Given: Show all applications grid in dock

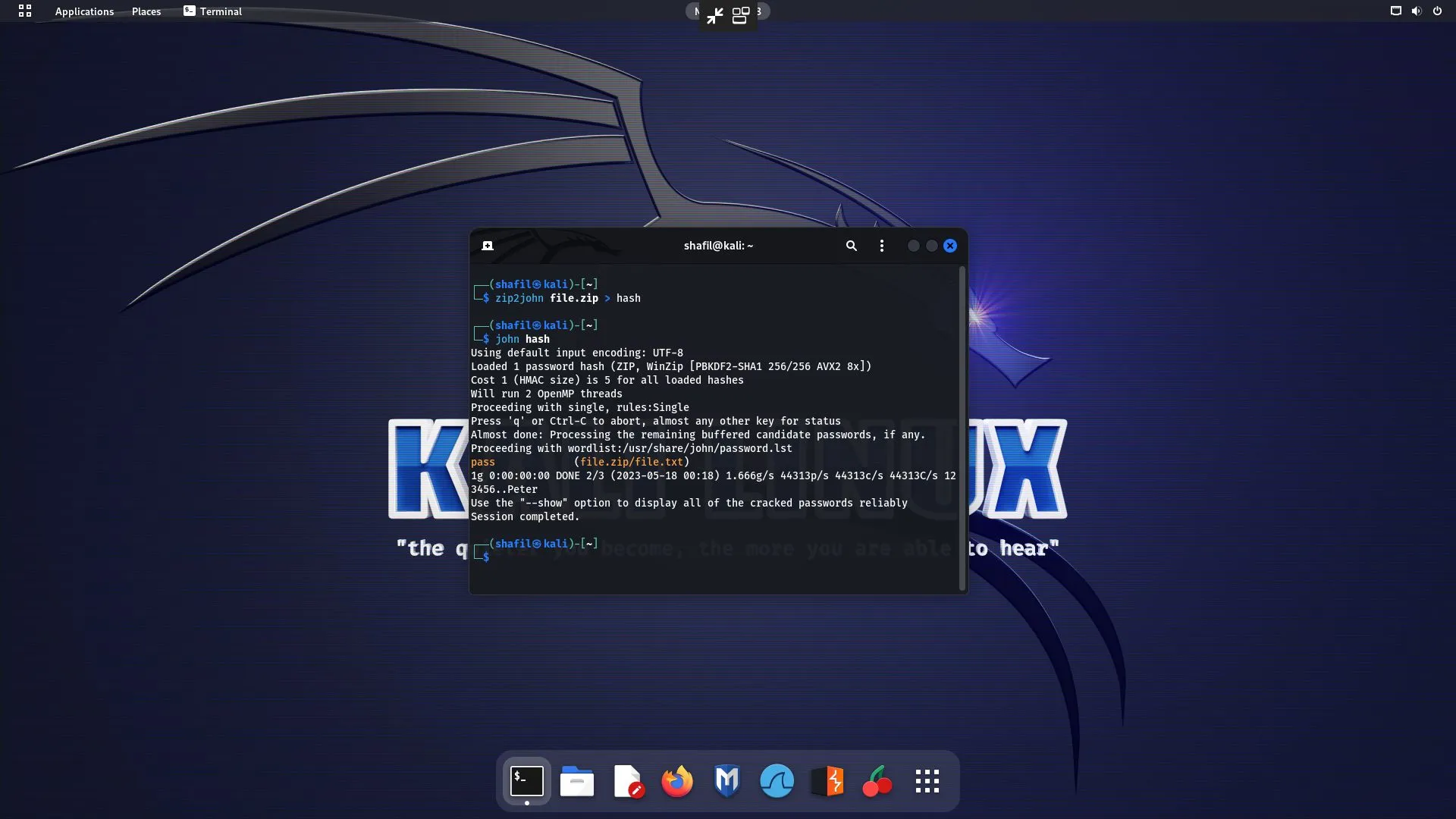Looking at the screenshot, I should tap(927, 781).
